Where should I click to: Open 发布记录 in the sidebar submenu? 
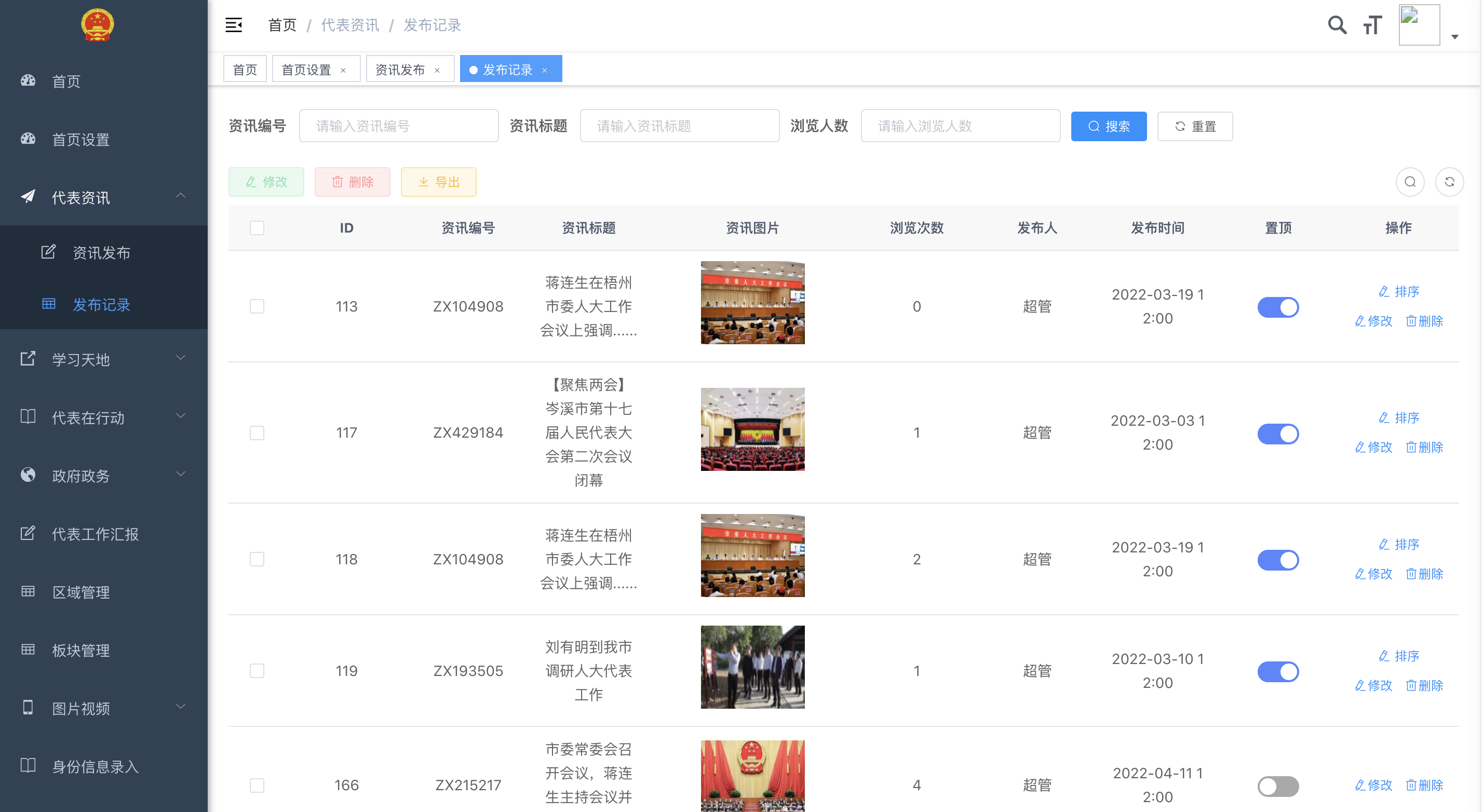pos(104,304)
